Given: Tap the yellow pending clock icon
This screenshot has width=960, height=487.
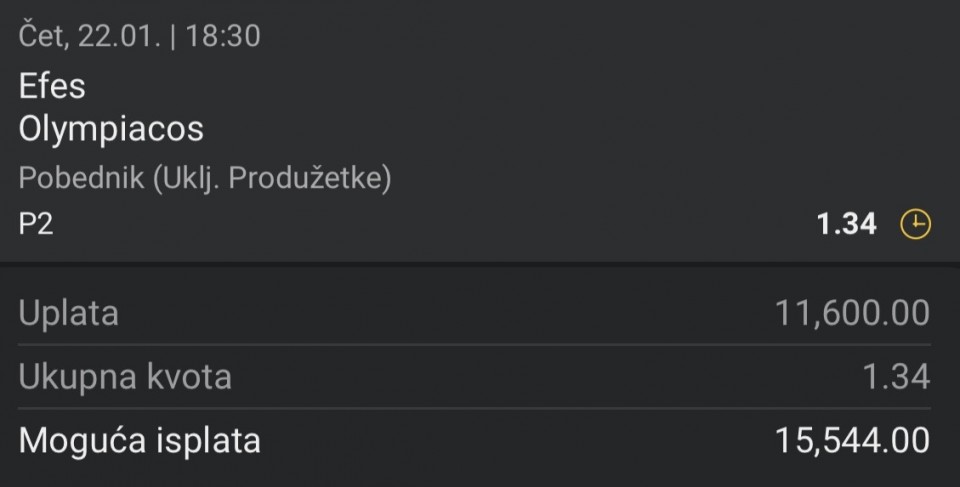Looking at the screenshot, I should [x=915, y=225].
